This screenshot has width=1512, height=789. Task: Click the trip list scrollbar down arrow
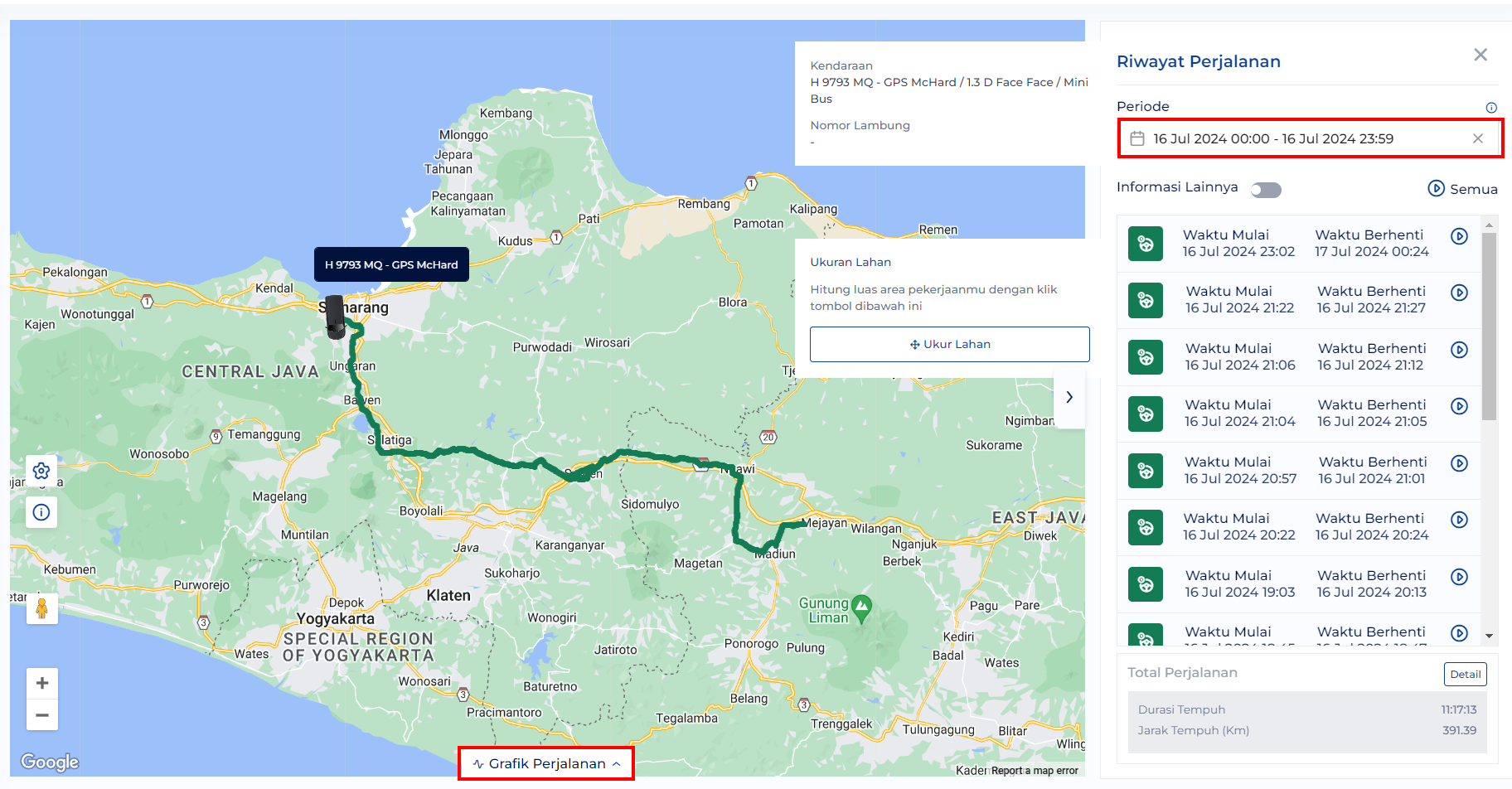tap(1490, 637)
